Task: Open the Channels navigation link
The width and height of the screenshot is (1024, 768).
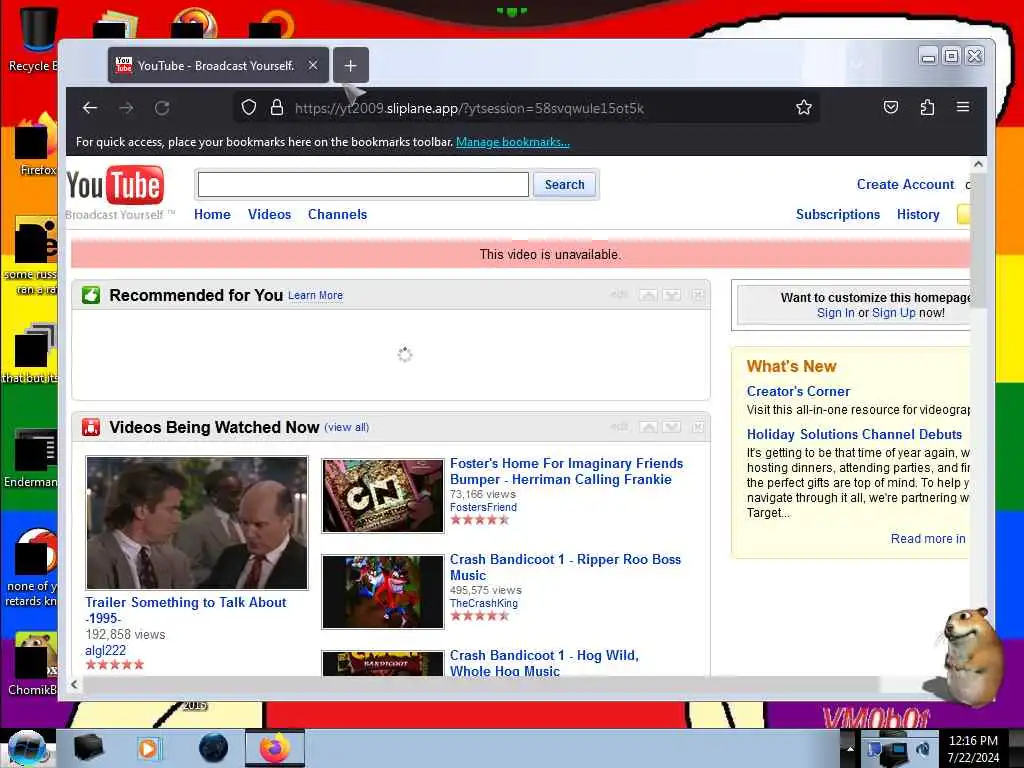Action: pos(337,214)
